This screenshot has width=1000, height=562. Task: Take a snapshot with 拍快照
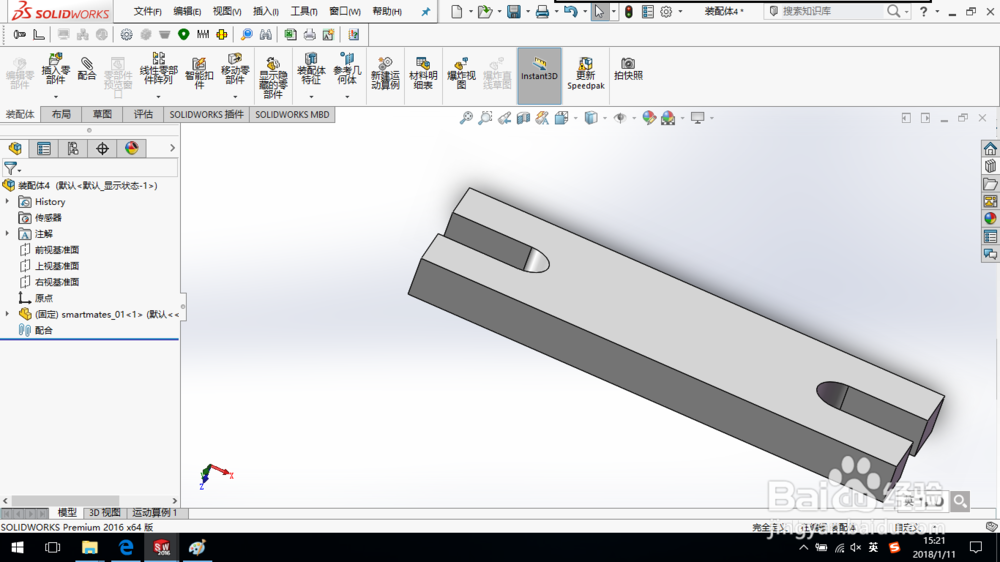[628, 69]
